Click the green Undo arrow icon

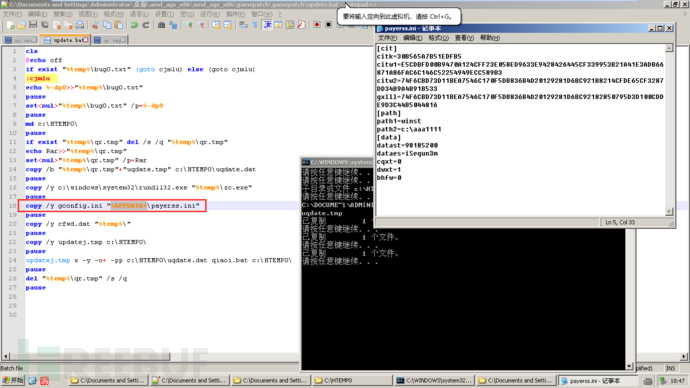134,25
